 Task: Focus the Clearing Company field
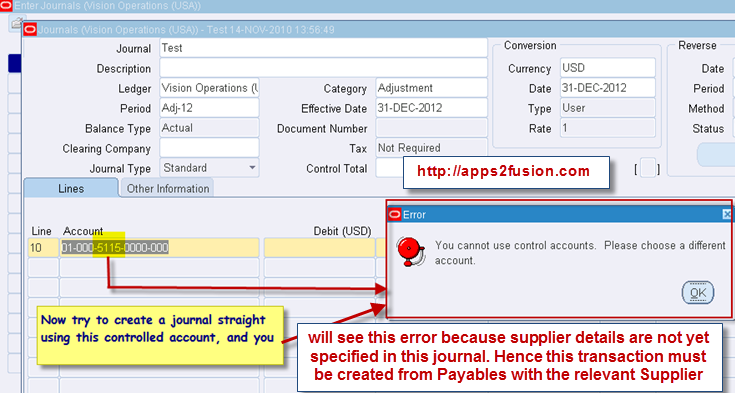tap(209, 148)
